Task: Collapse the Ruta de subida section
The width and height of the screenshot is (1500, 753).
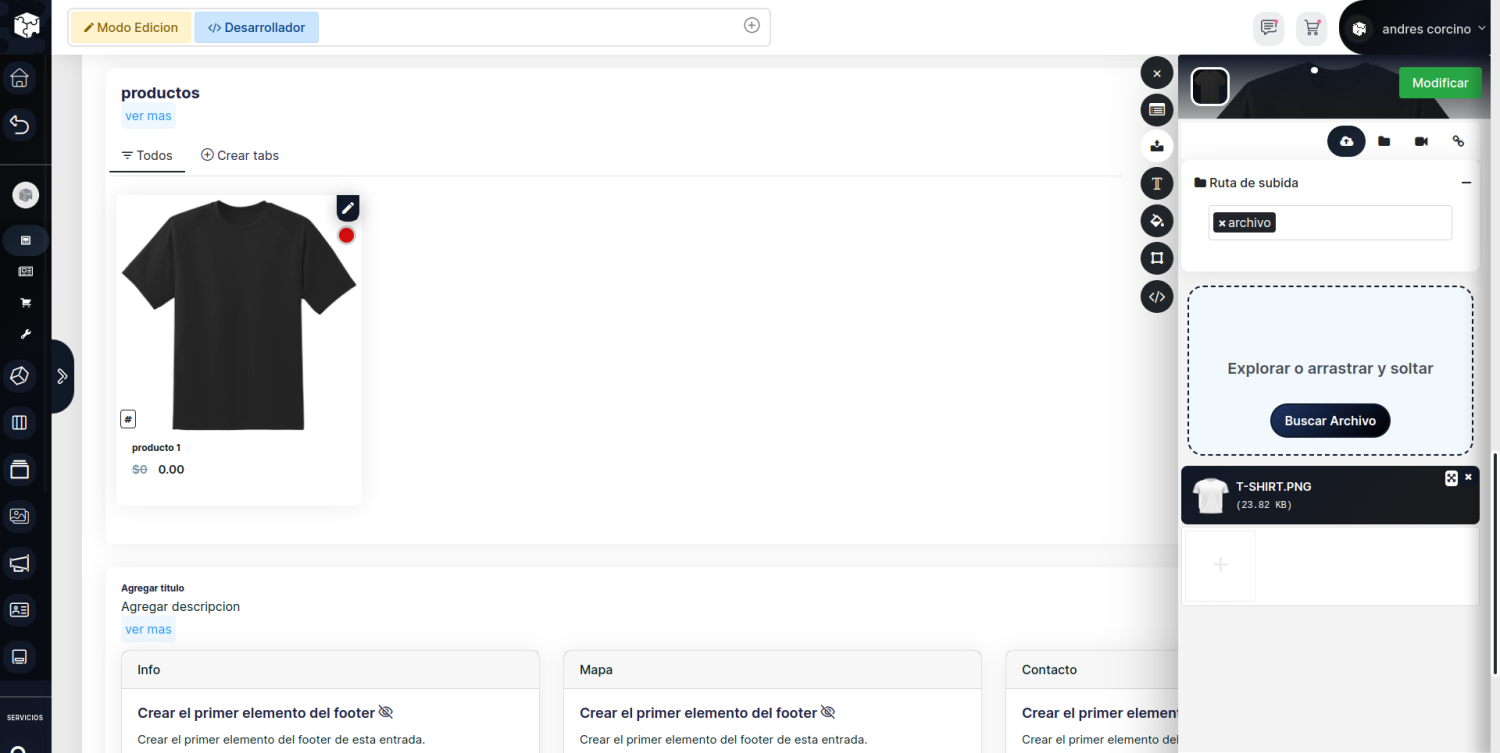Action: [1466, 183]
